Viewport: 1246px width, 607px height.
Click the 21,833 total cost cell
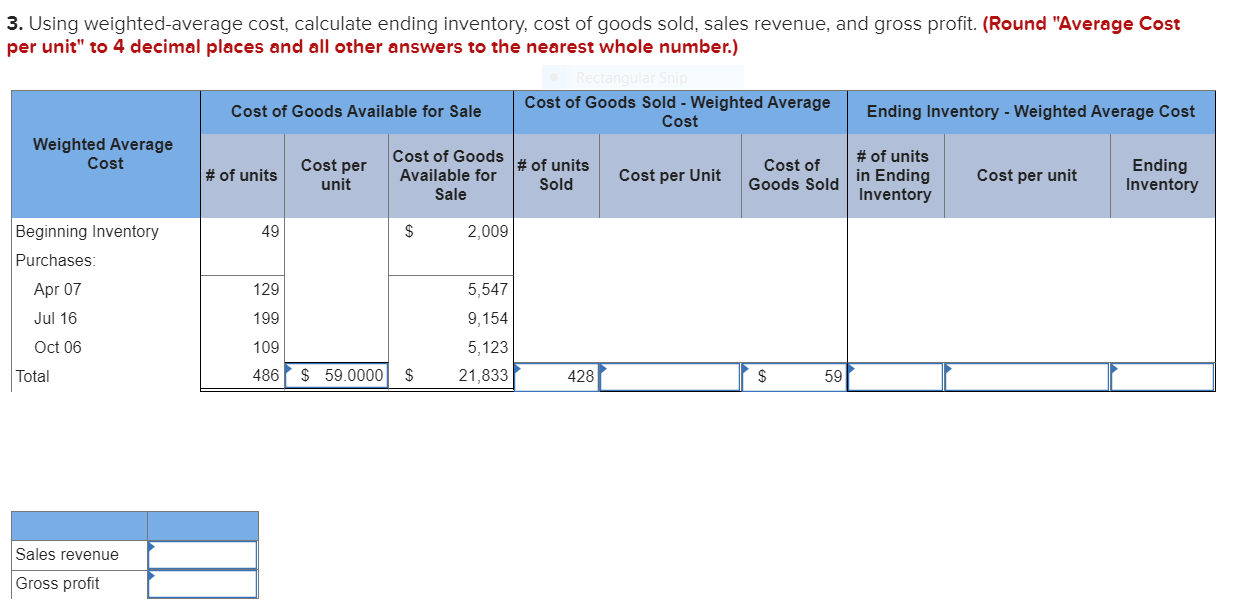pyautogui.click(x=450, y=376)
